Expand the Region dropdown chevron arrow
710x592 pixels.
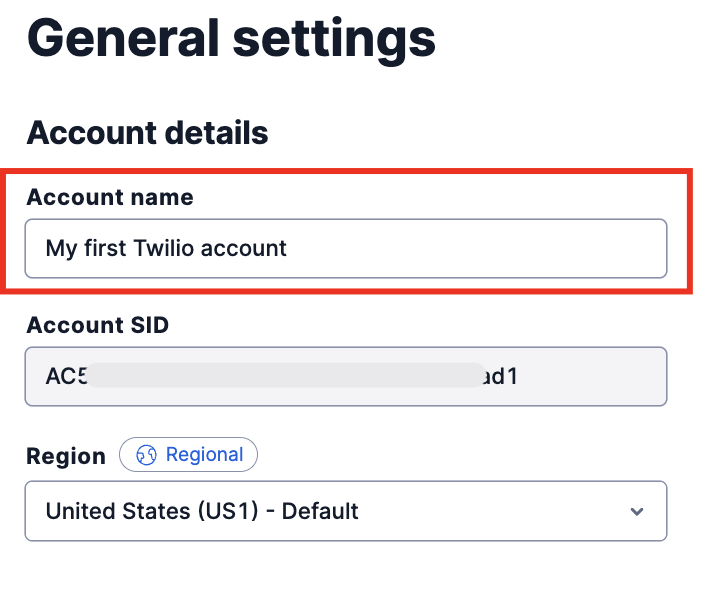point(637,512)
